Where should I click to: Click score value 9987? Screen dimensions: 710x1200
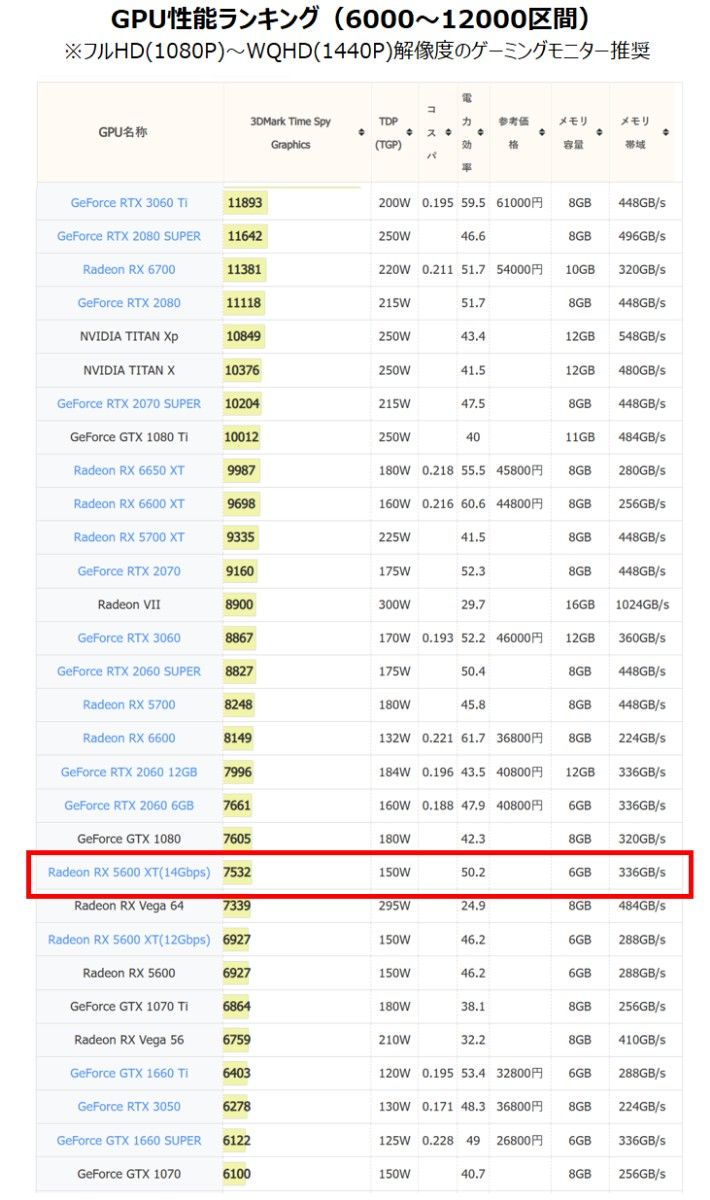[241, 471]
